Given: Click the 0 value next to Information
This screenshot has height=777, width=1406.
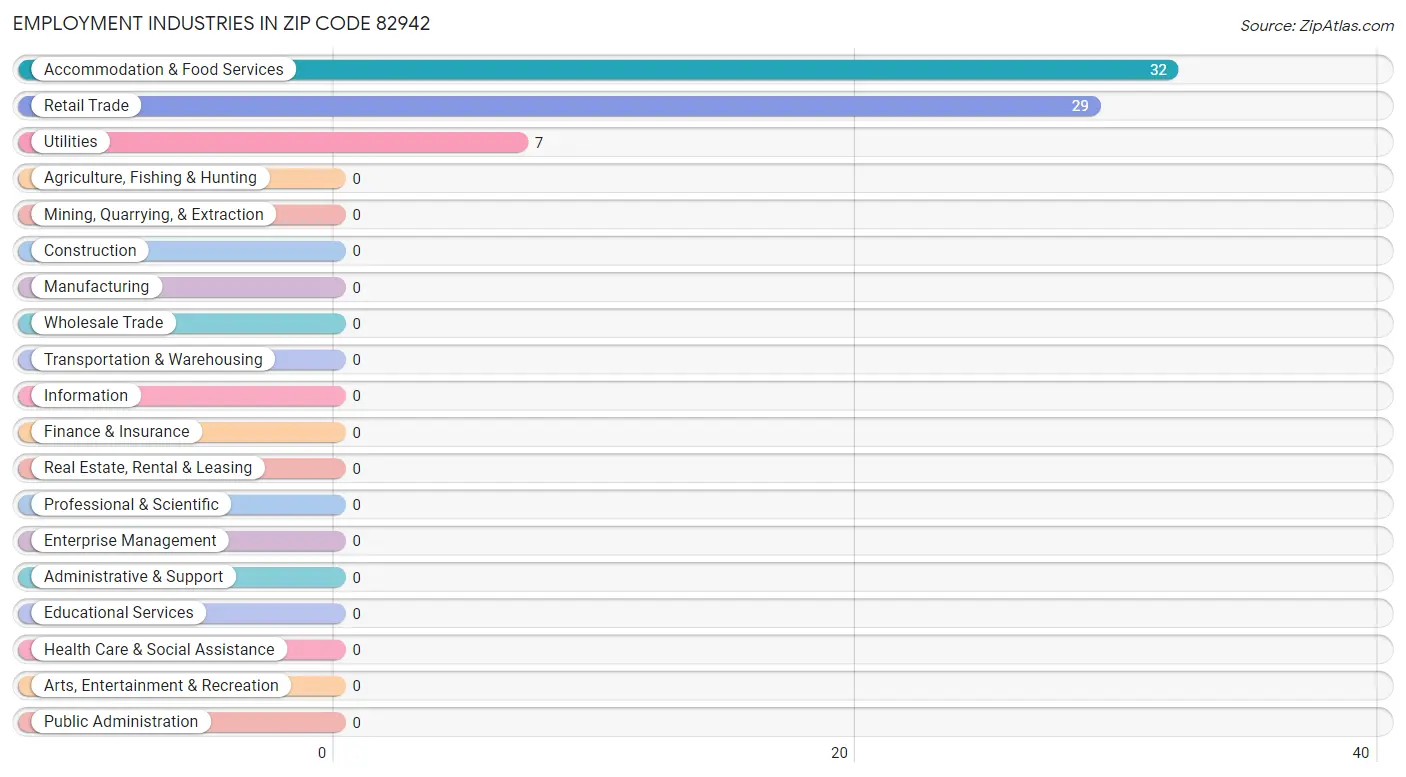Looking at the screenshot, I should 356,396.
